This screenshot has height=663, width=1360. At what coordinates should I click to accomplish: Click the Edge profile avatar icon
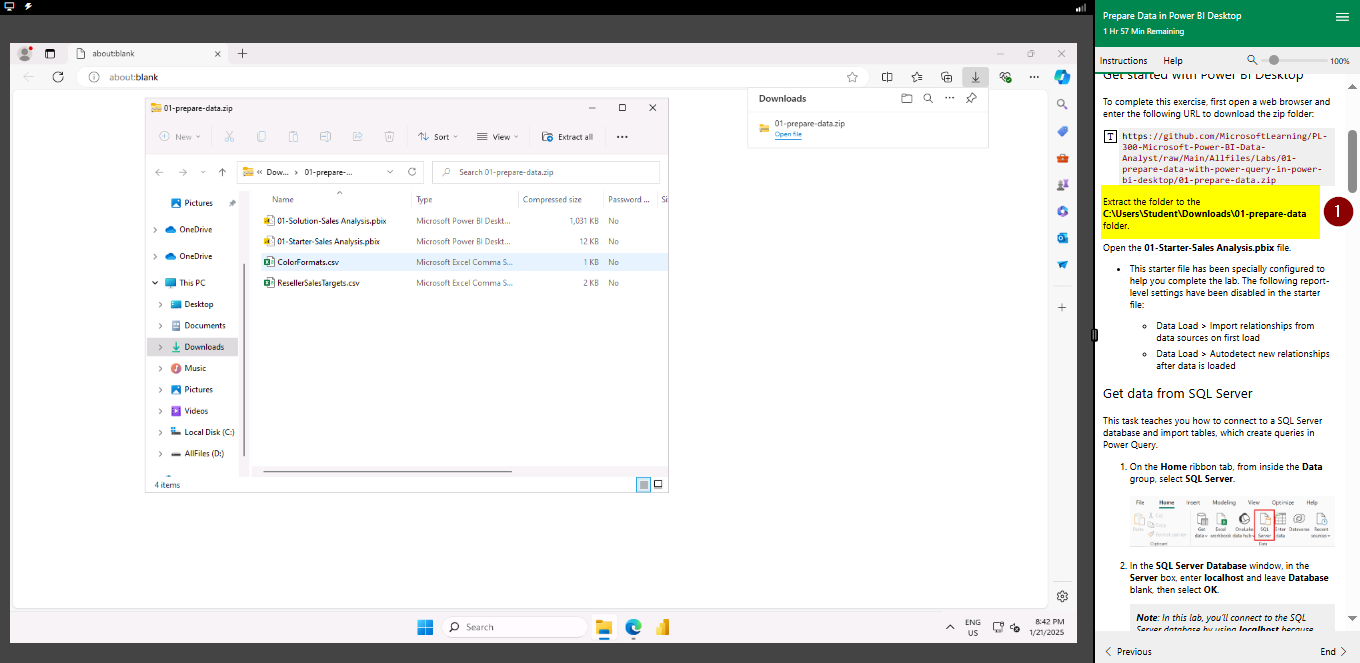(x=25, y=53)
